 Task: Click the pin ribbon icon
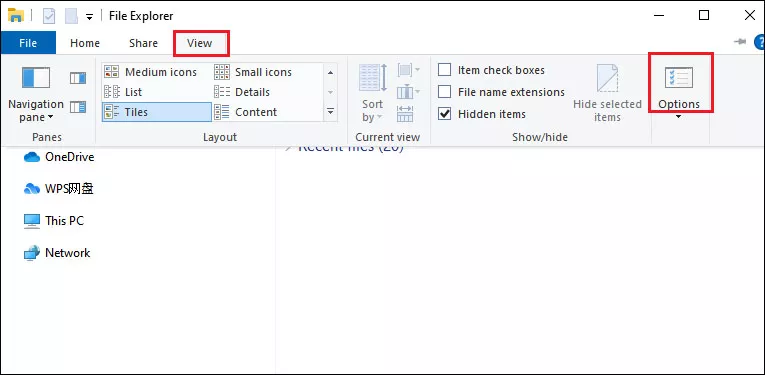tap(740, 42)
